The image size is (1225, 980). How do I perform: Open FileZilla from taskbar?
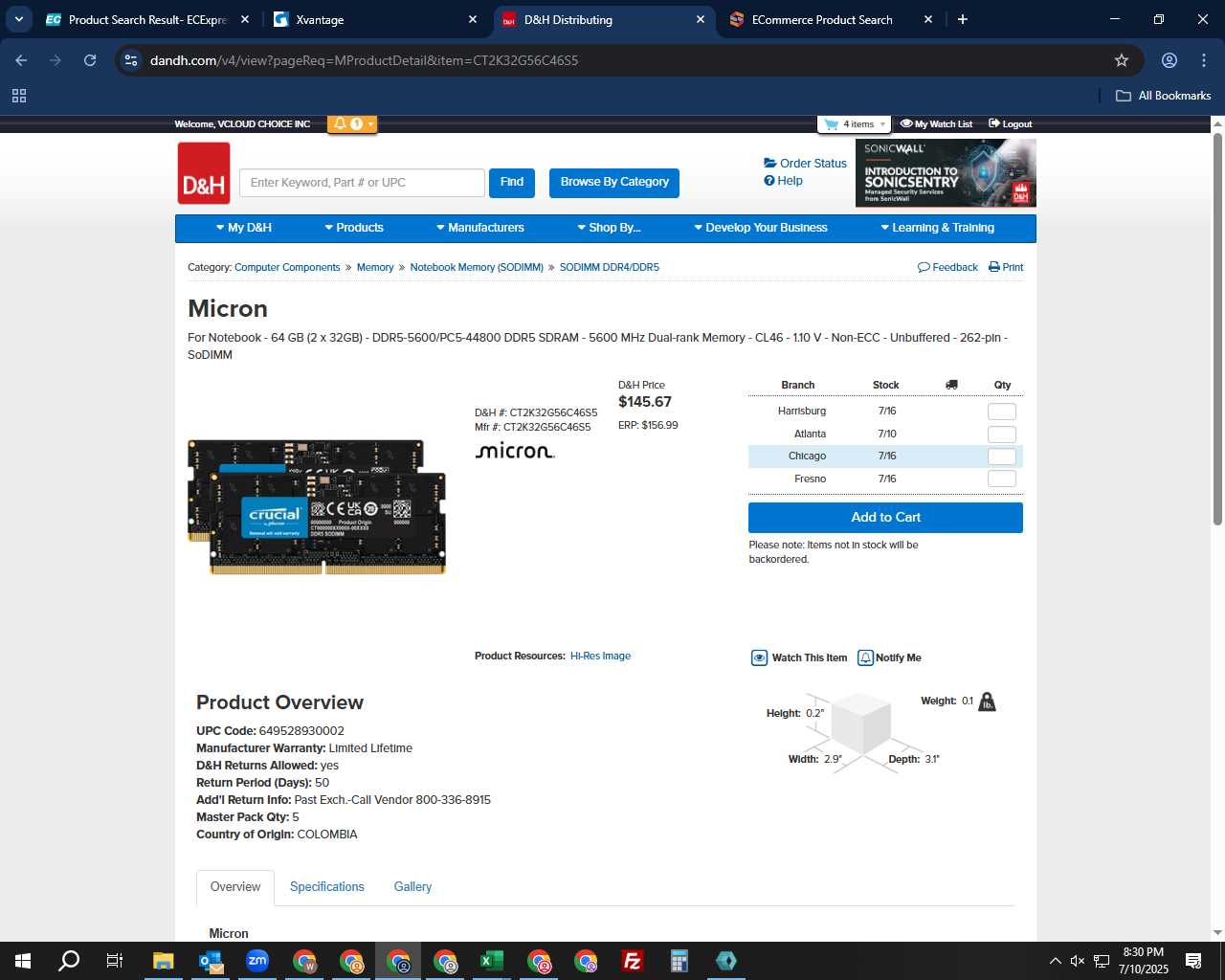(632, 961)
